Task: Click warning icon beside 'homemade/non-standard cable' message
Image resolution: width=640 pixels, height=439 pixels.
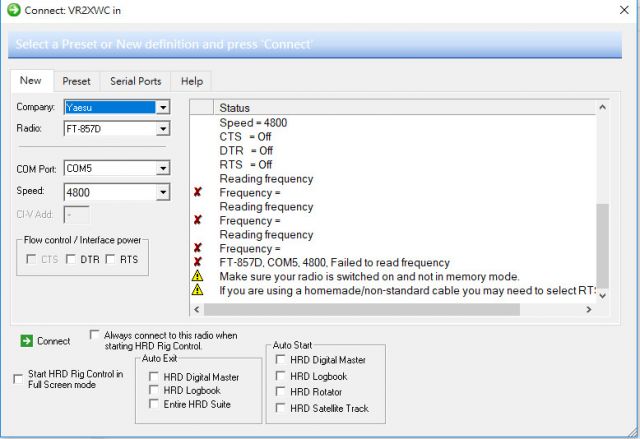Action: 198,290
